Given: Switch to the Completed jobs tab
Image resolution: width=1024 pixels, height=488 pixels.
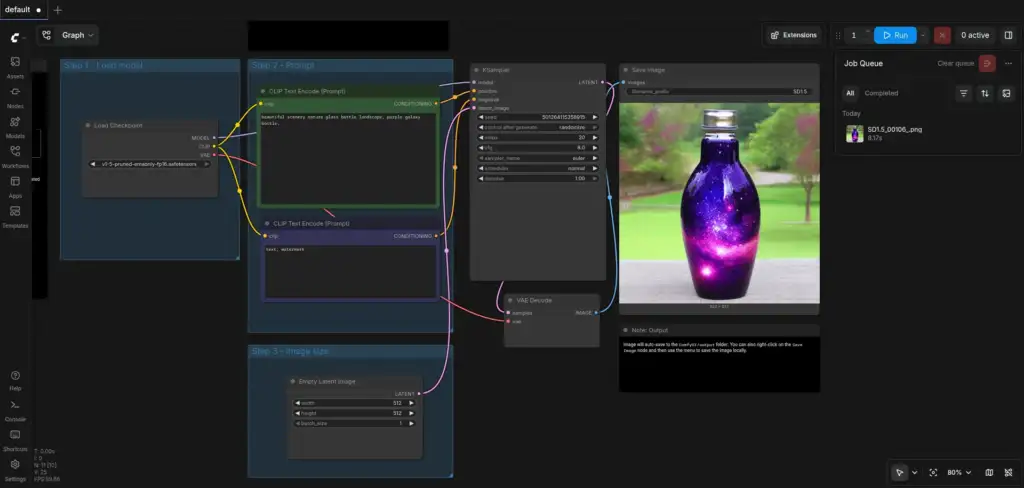Looking at the screenshot, I should 881,93.
